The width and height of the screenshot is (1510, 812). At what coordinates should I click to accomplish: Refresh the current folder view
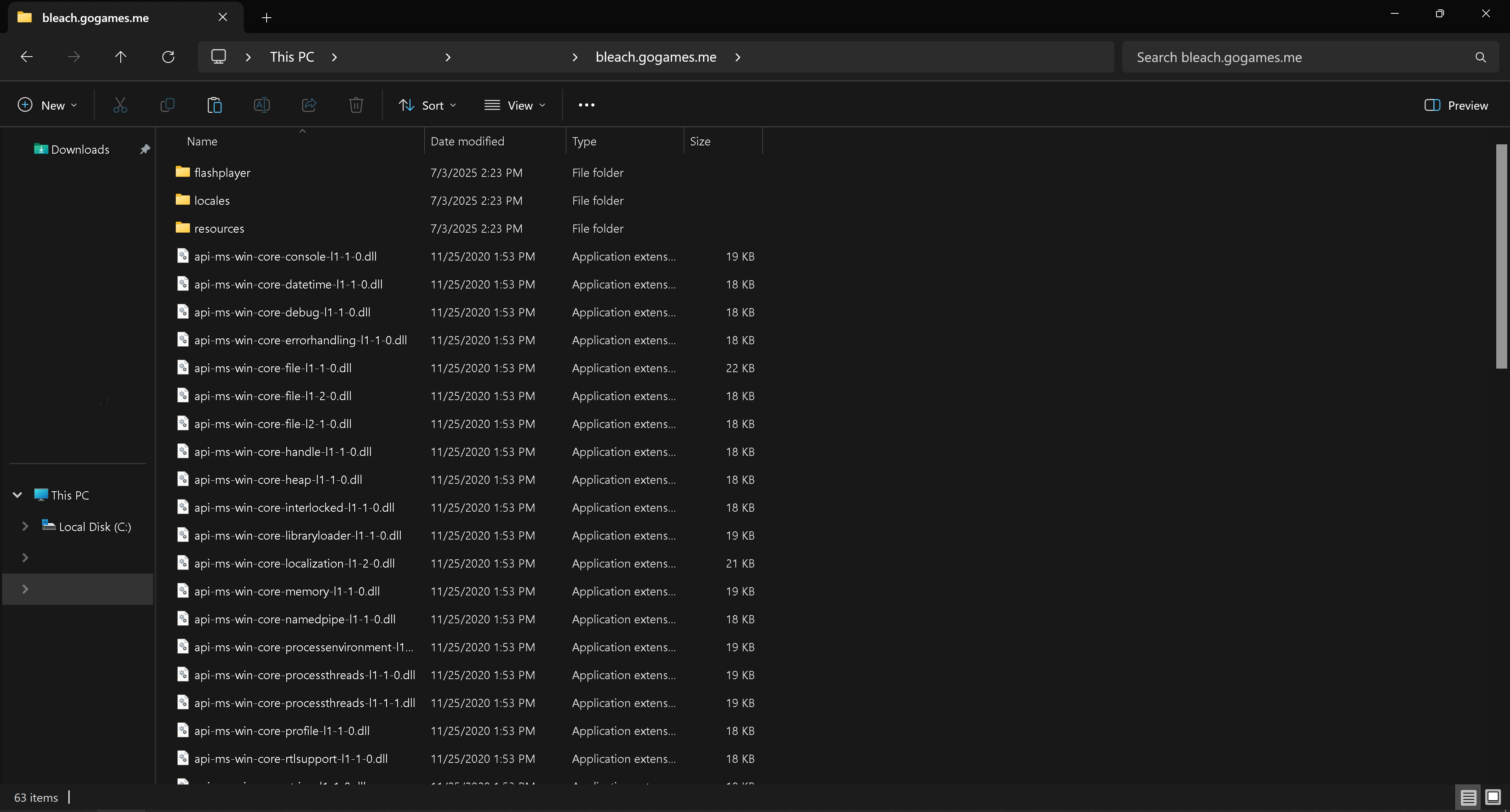coord(168,57)
